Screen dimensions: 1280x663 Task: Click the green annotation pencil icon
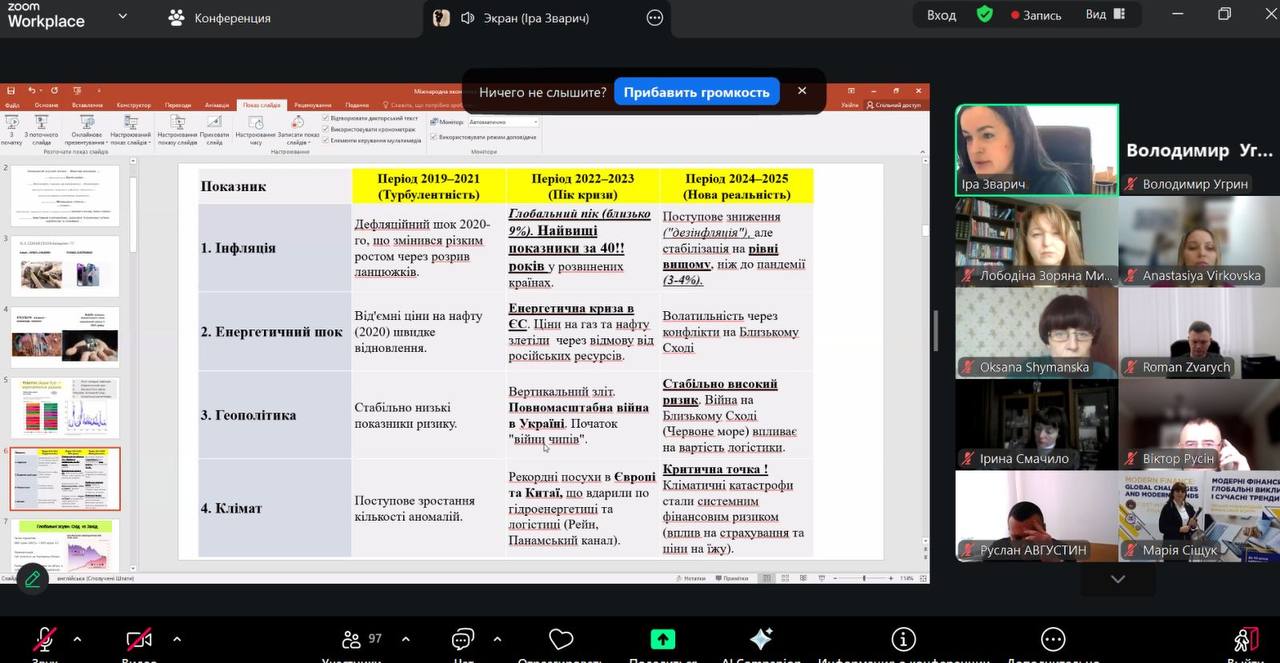32,578
